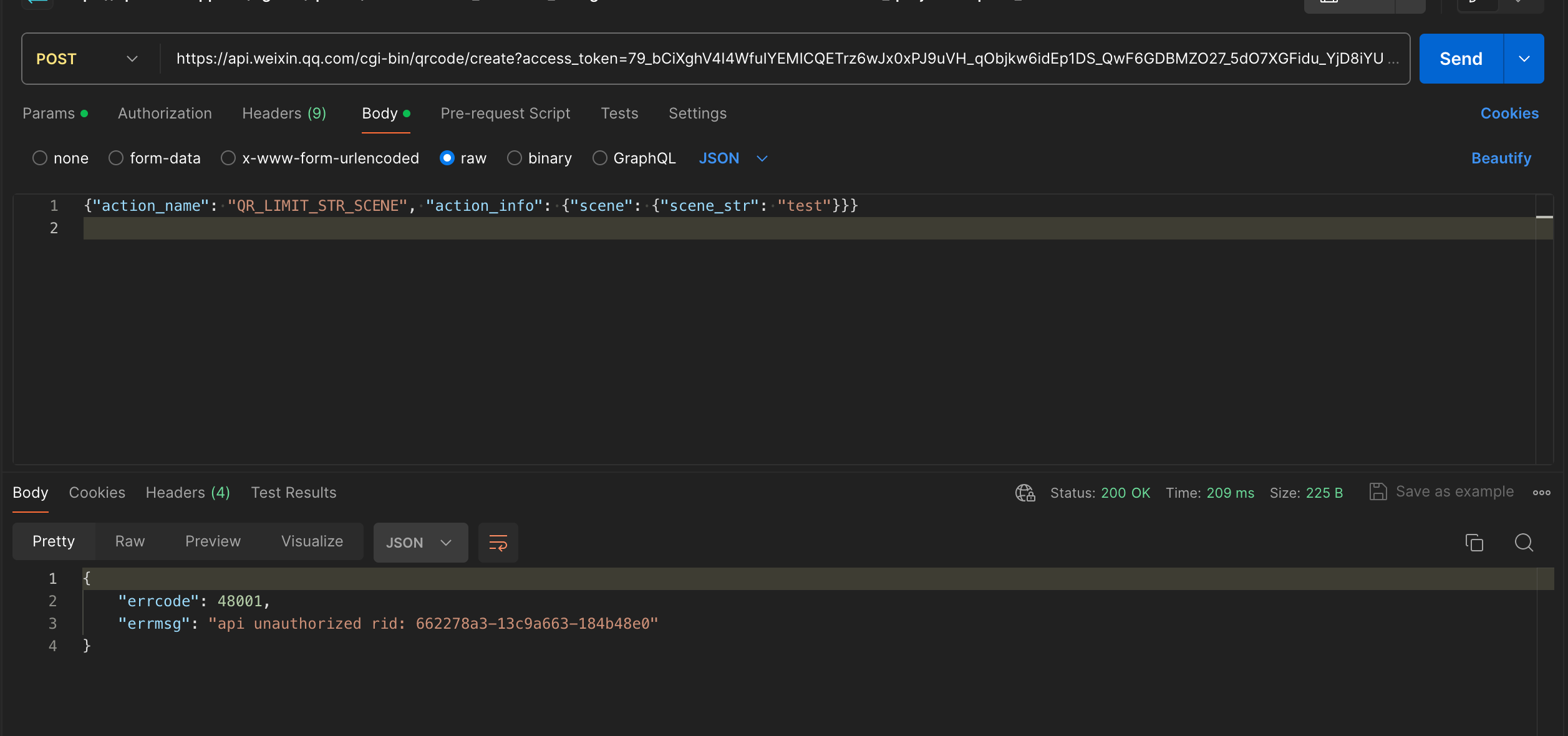Open search in response magnifier icon
The image size is (1568, 736).
[x=1524, y=543]
